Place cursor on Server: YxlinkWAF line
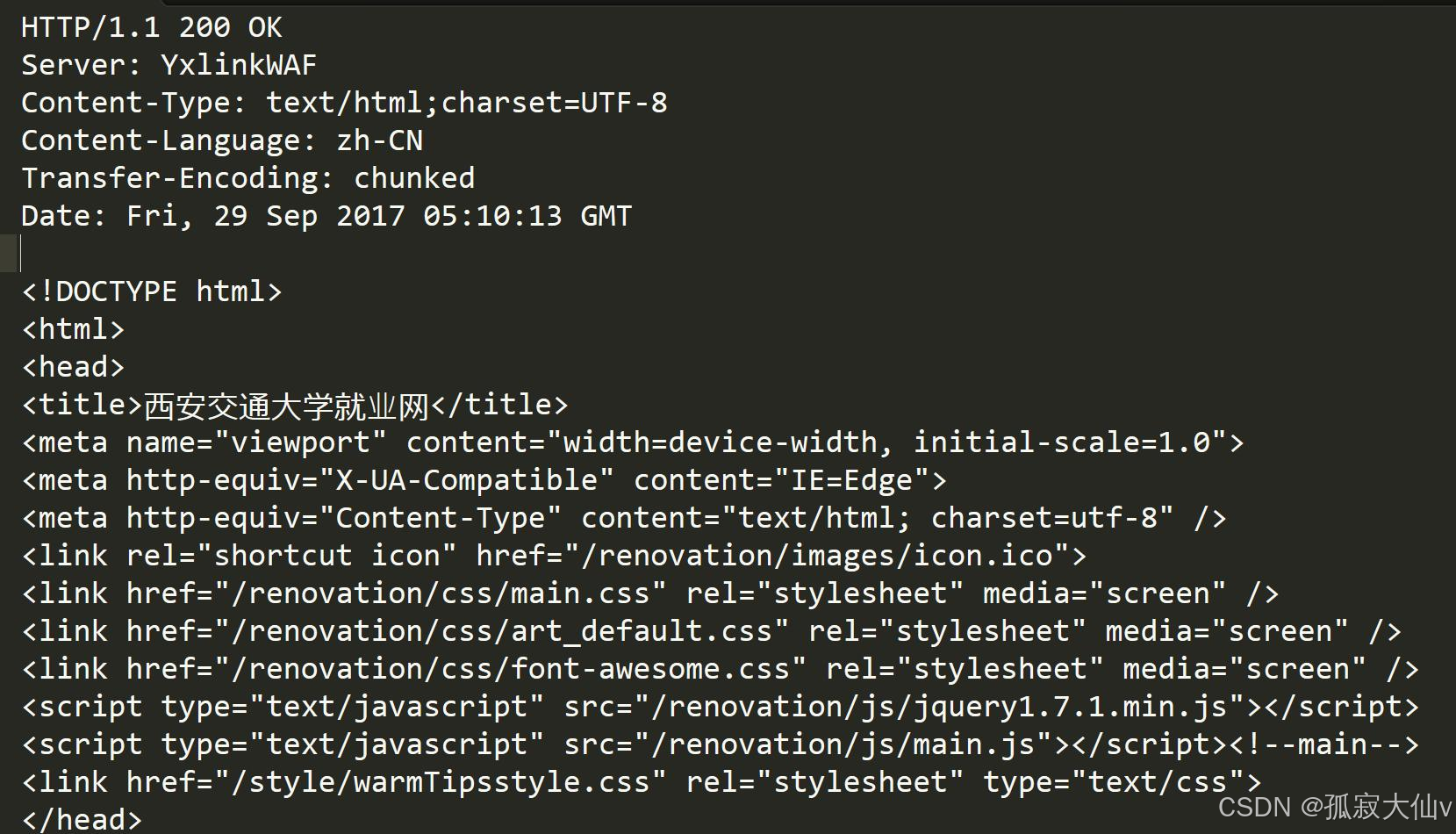 169,65
